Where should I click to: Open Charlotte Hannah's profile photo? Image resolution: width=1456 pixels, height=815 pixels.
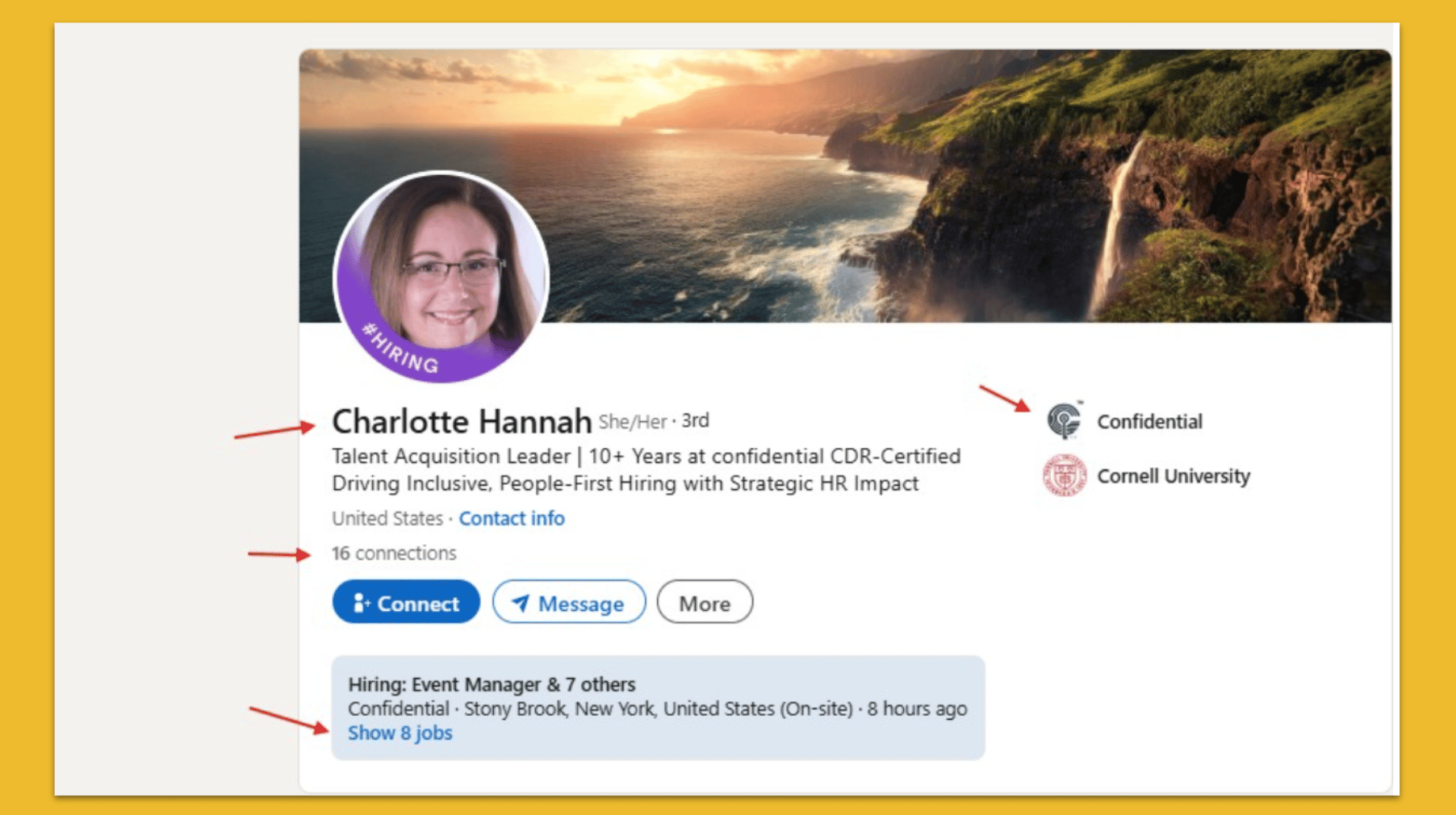click(x=440, y=274)
